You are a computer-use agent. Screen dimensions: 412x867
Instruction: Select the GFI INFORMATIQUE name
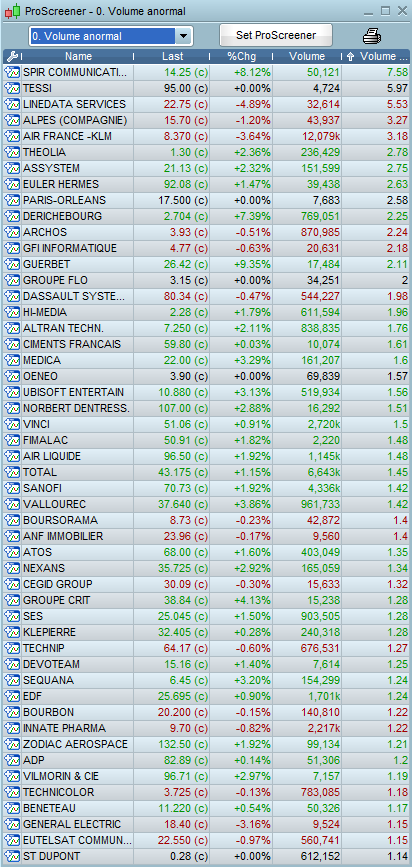pyautogui.click(x=70, y=248)
